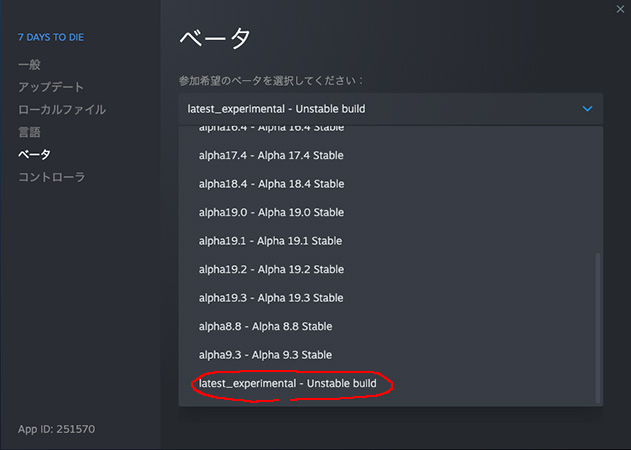Screen dimensions: 631x450
Task: Click the dropdown chevron arrow icon
Action: 587,108
